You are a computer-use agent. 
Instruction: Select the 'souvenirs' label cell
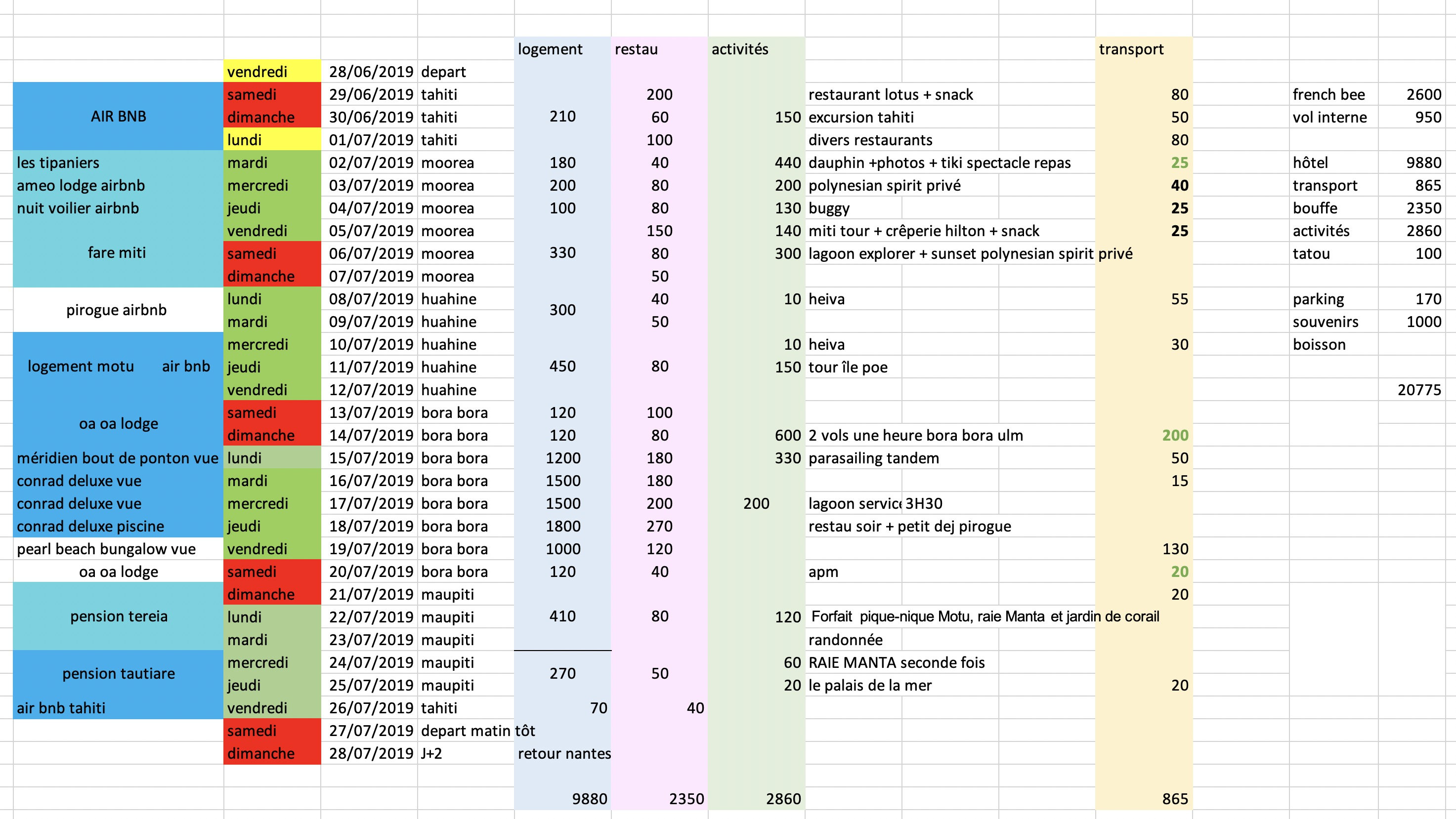click(1333, 322)
